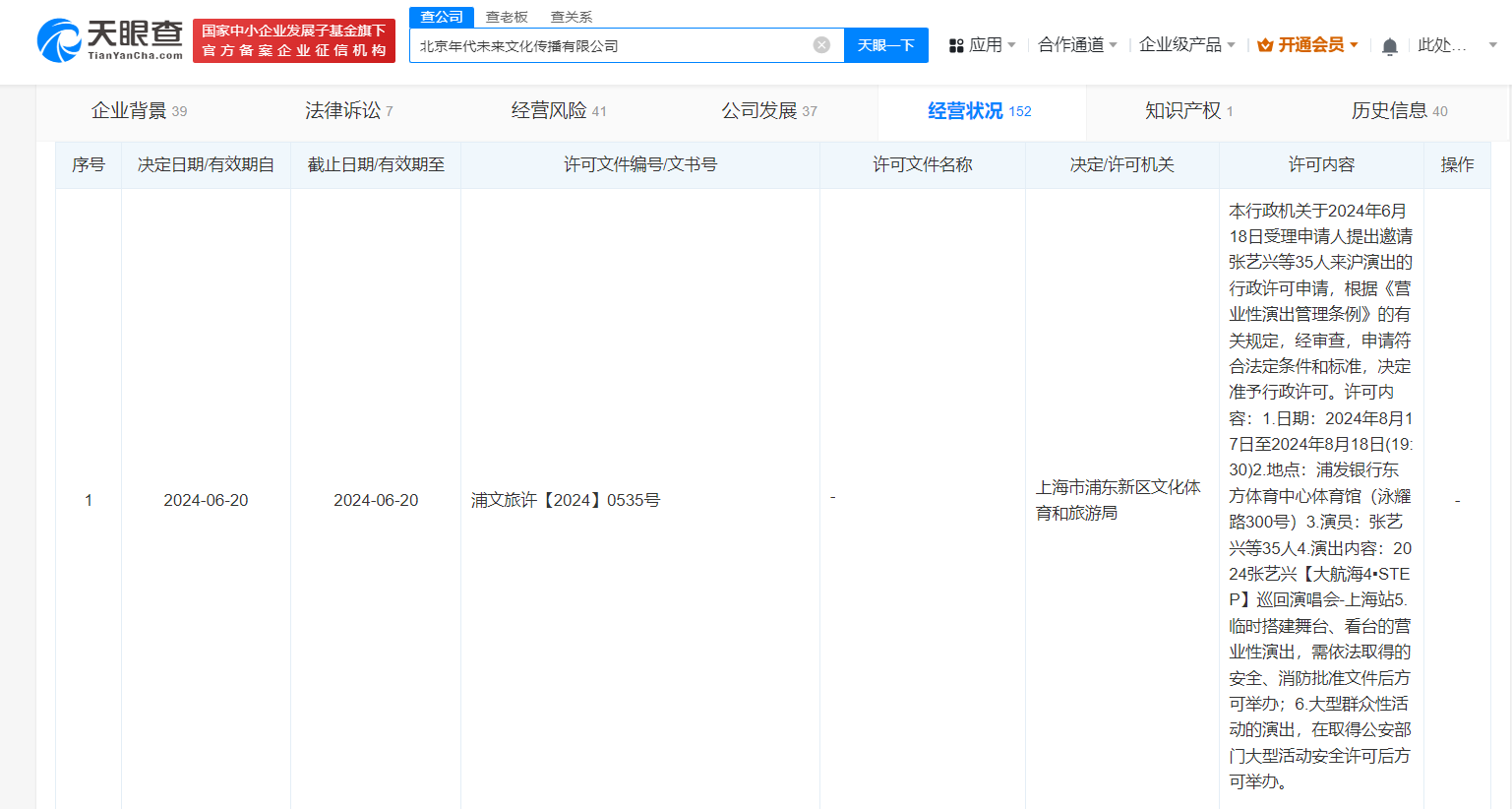Image resolution: width=1512 pixels, height=809 pixels.
Task: Switch to the 查关系 search tab
Action: [x=570, y=16]
